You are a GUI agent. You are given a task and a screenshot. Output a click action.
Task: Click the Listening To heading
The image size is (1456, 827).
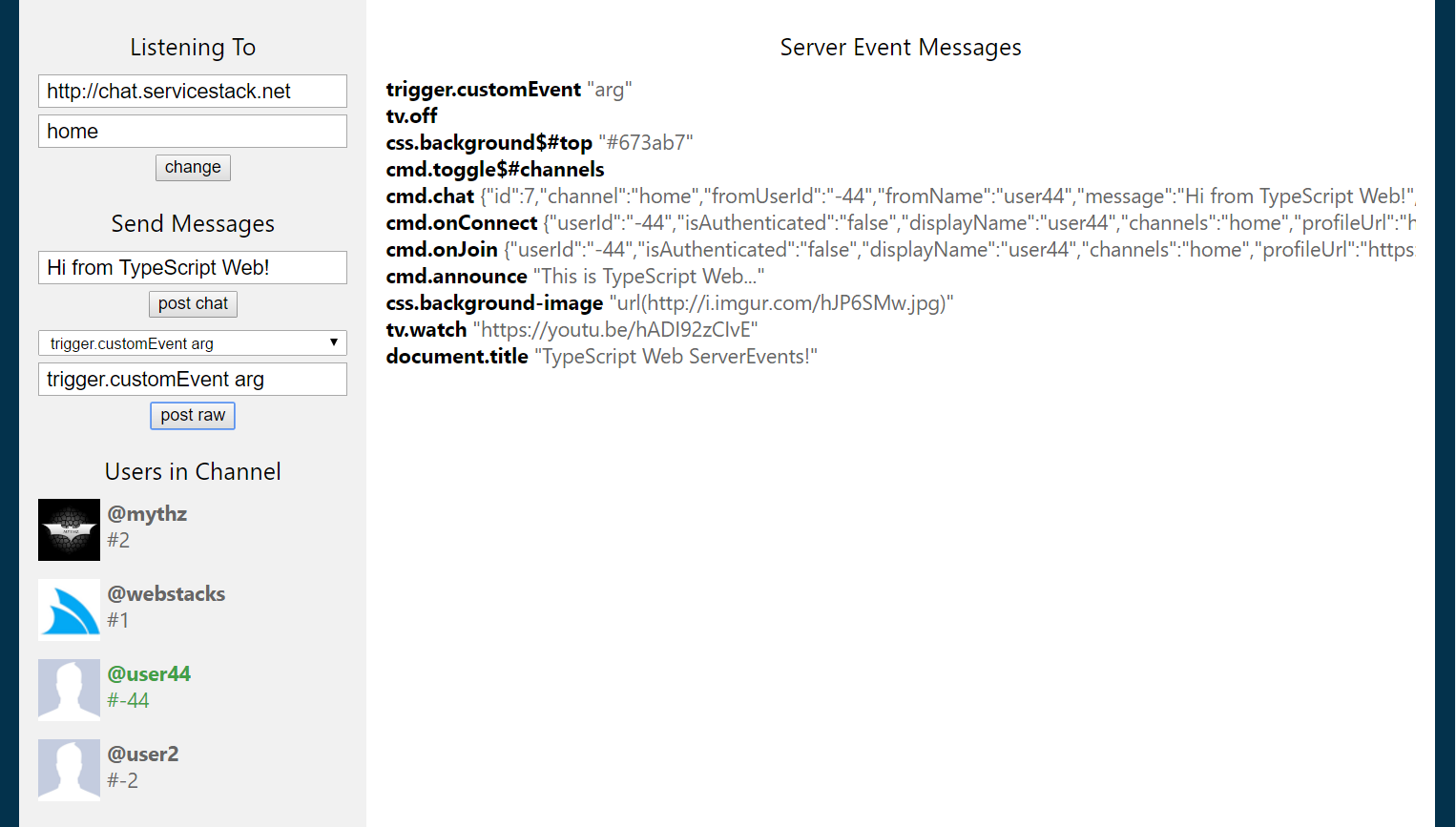point(193,48)
